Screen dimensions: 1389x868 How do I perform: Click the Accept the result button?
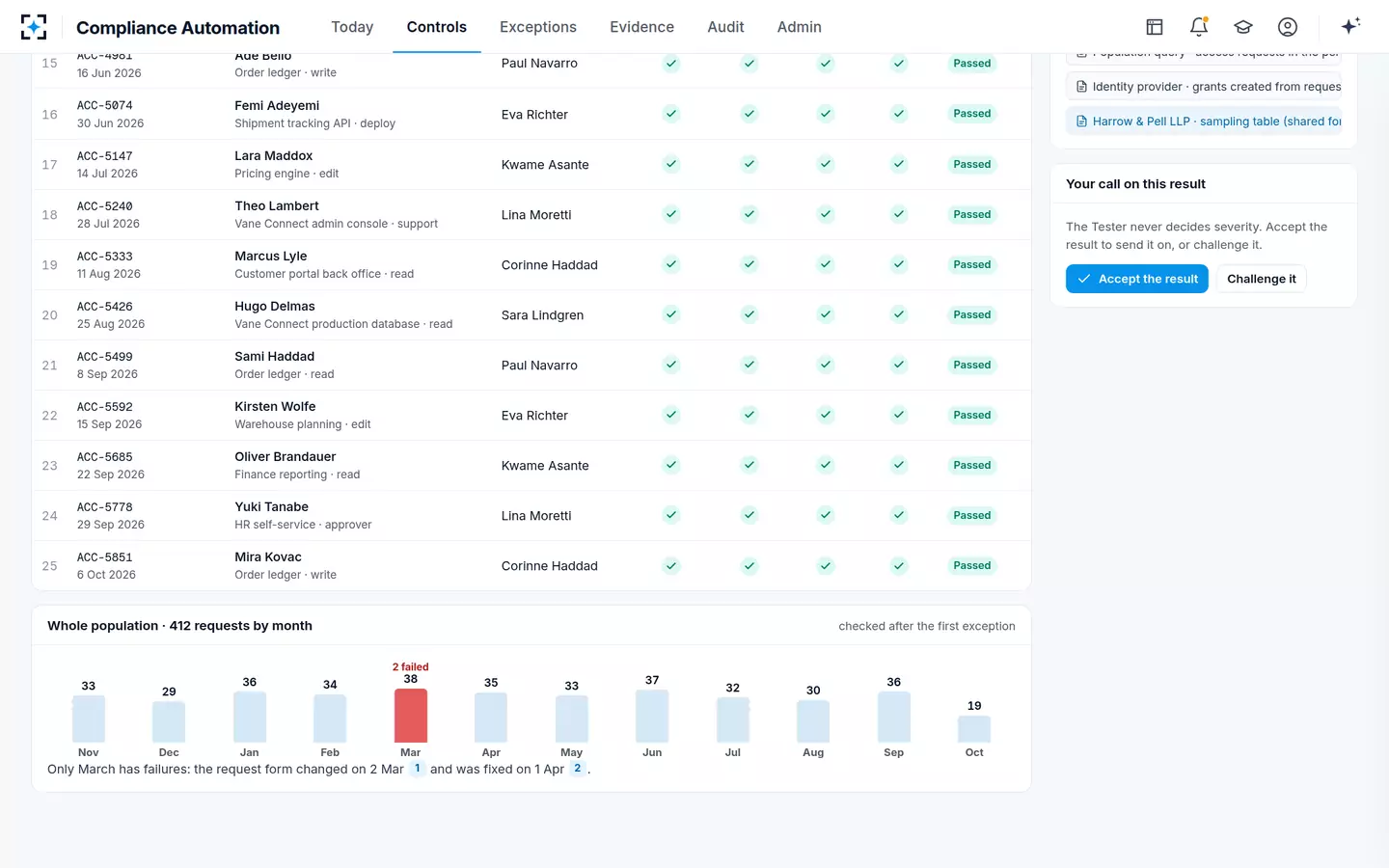pyautogui.click(x=1137, y=279)
